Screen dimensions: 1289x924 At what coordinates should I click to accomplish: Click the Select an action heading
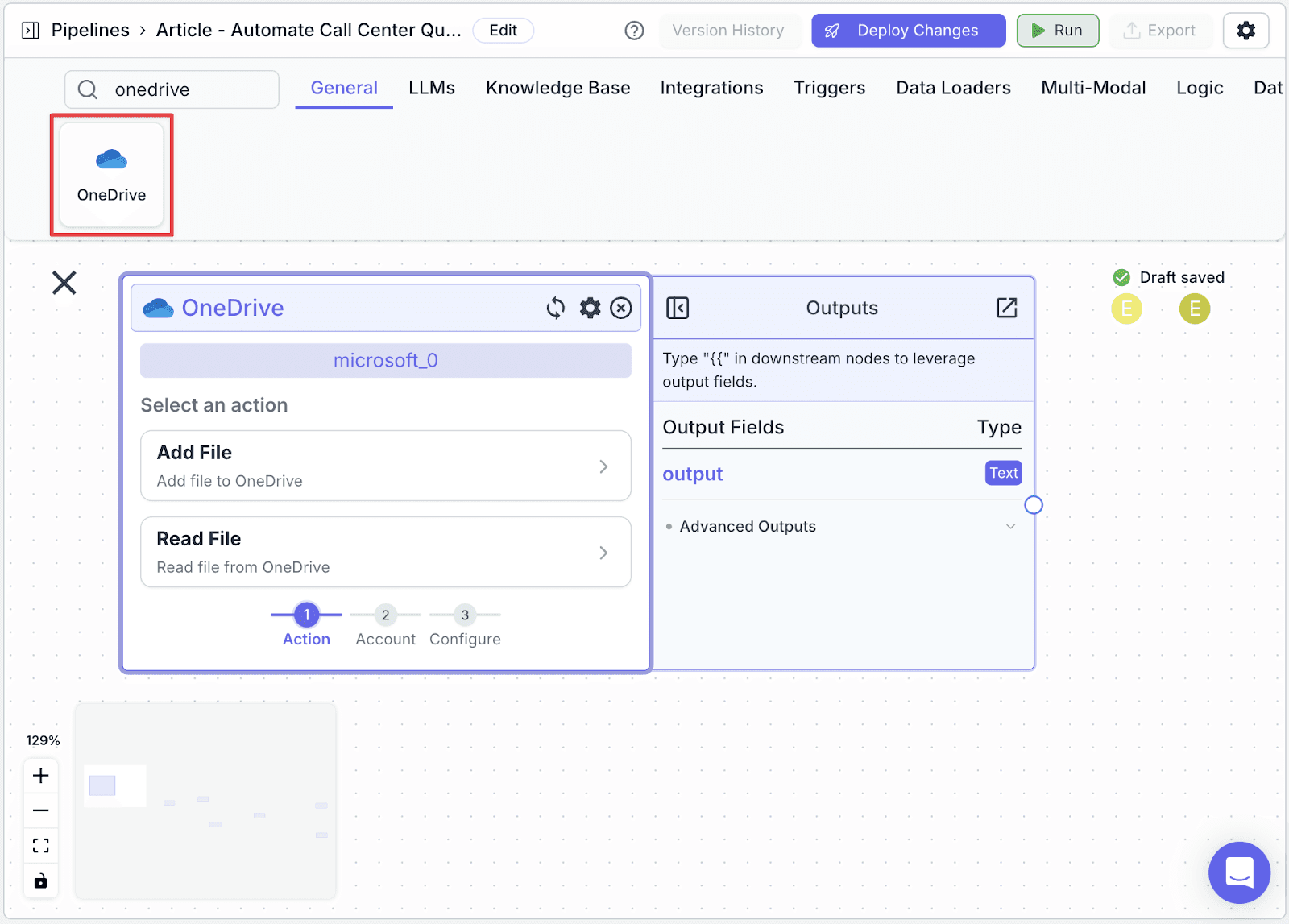click(x=214, y=405)
